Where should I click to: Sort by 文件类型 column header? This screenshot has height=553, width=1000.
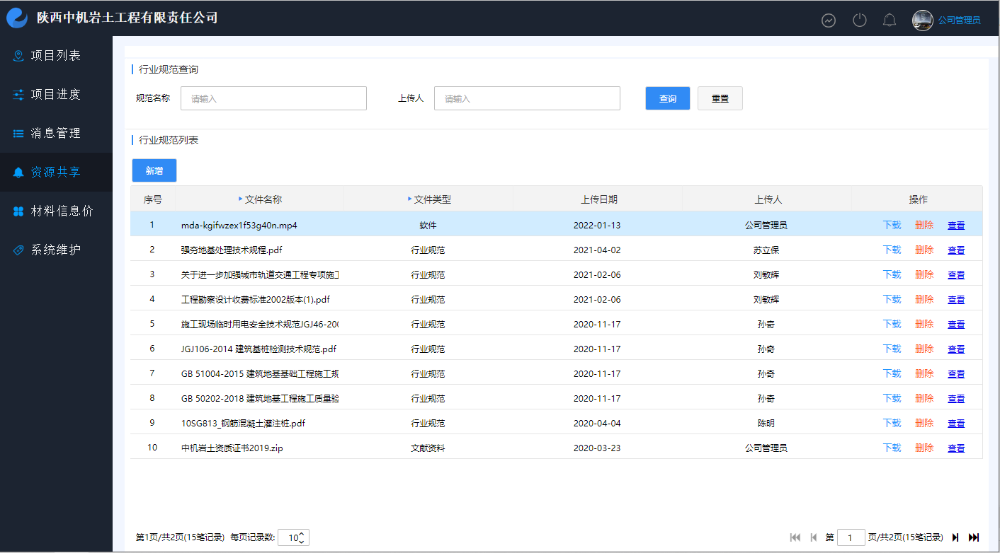431,200
